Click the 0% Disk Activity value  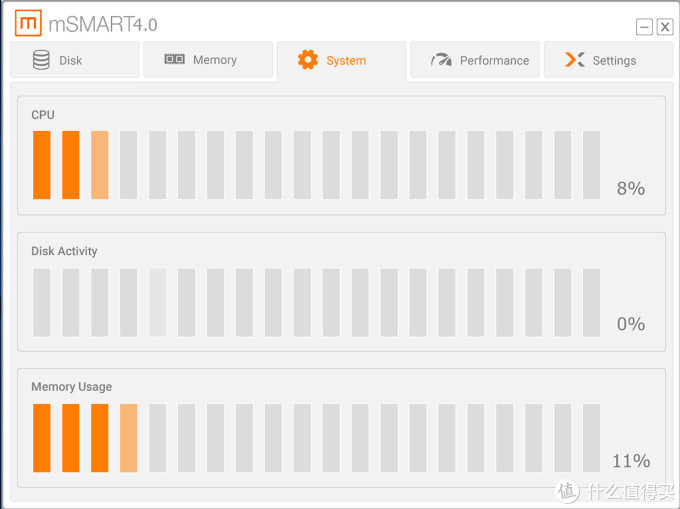coord(630,324)
